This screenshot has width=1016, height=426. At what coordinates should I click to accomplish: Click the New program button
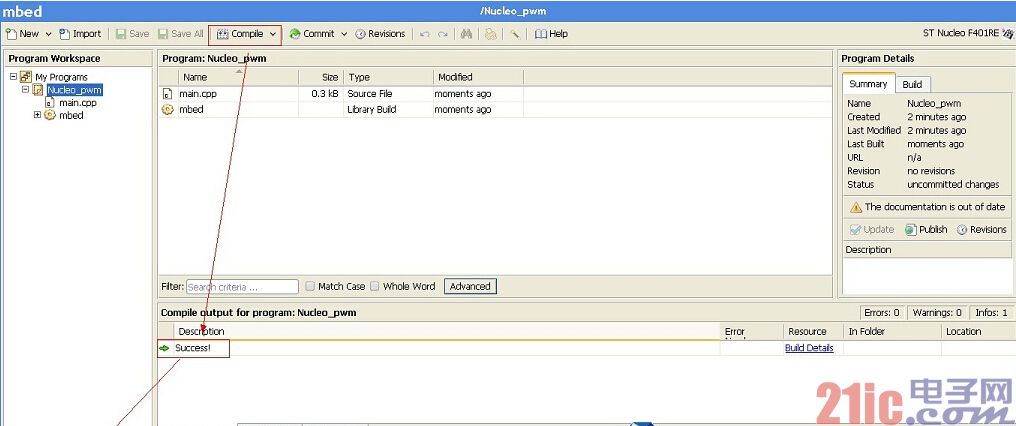[22, 34]
